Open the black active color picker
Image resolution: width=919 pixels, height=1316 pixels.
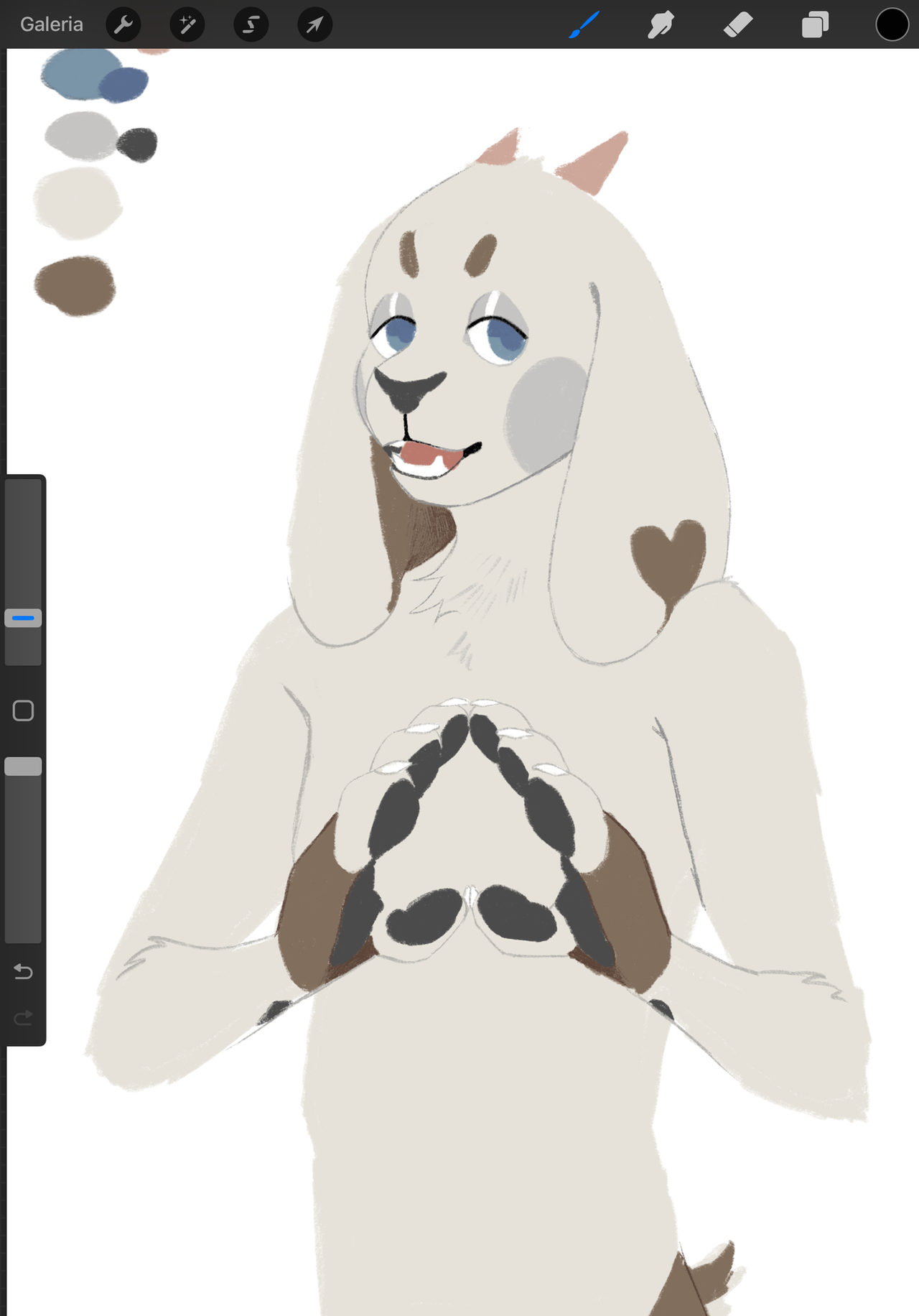pos(892,24)
